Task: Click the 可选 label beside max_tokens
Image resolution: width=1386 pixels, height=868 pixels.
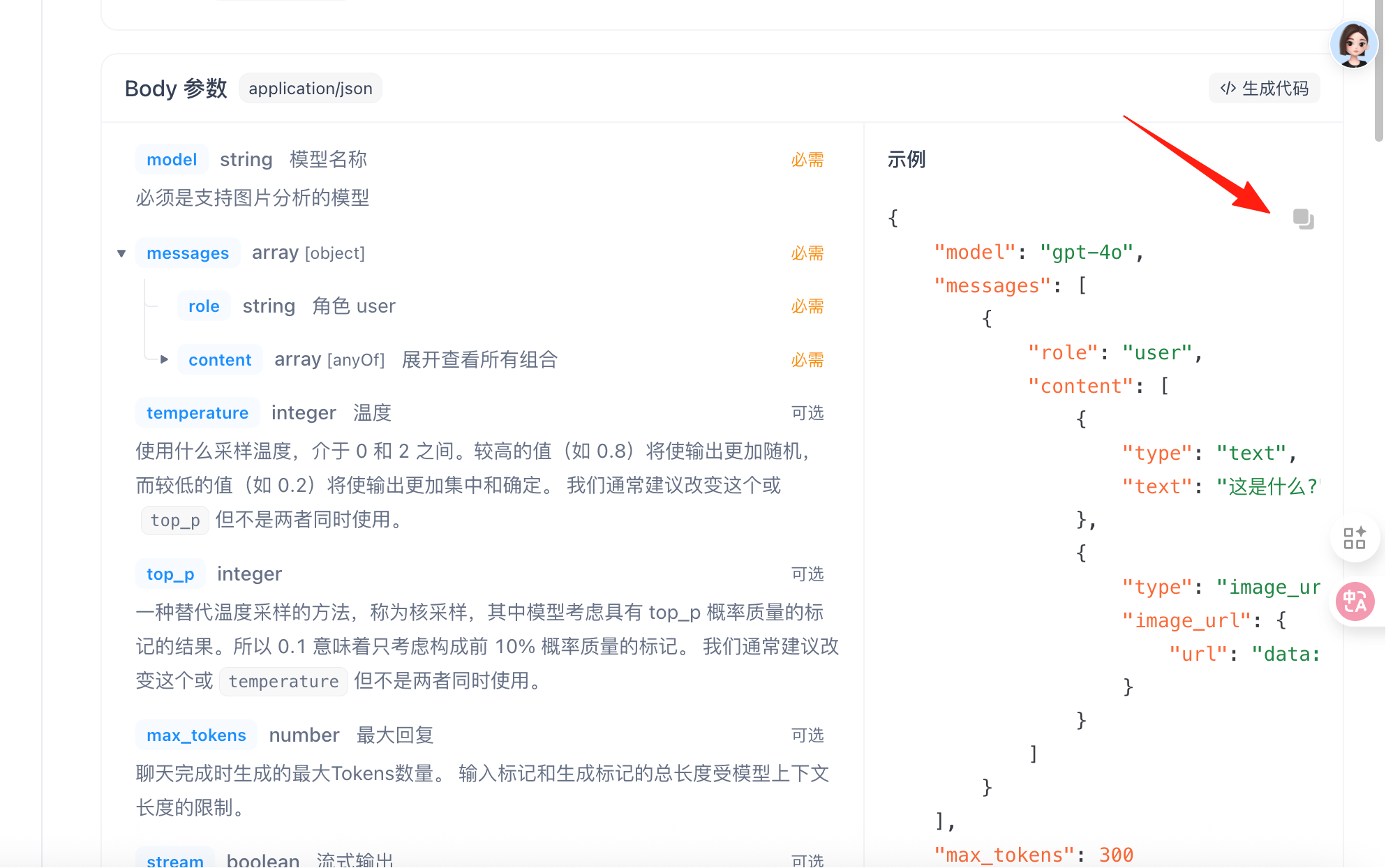Action: (807, 735)
